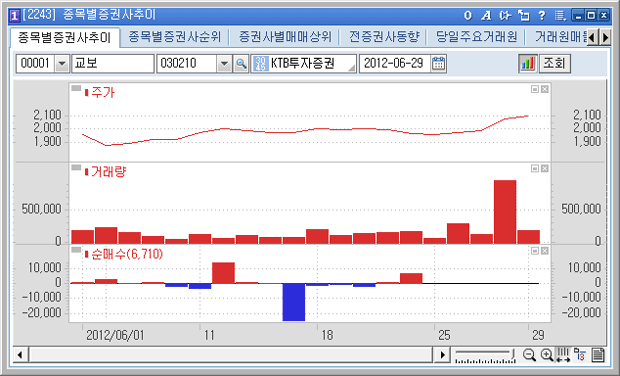620x376 pixels.
Task: Expand the 030210 stock code dropdown
Action: [224, 64]
